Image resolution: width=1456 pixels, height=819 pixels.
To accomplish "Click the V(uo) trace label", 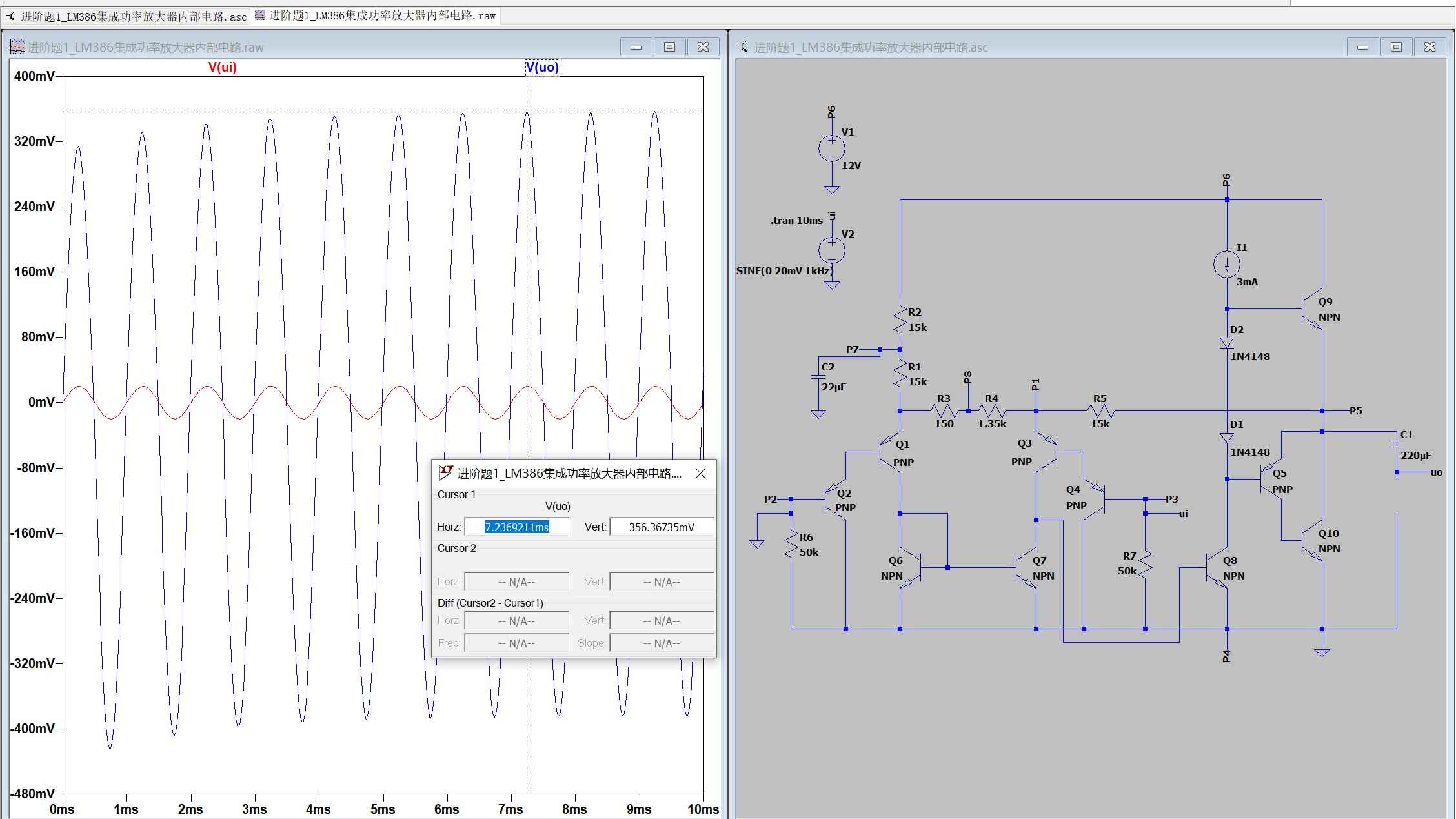I will pos(542,67).
